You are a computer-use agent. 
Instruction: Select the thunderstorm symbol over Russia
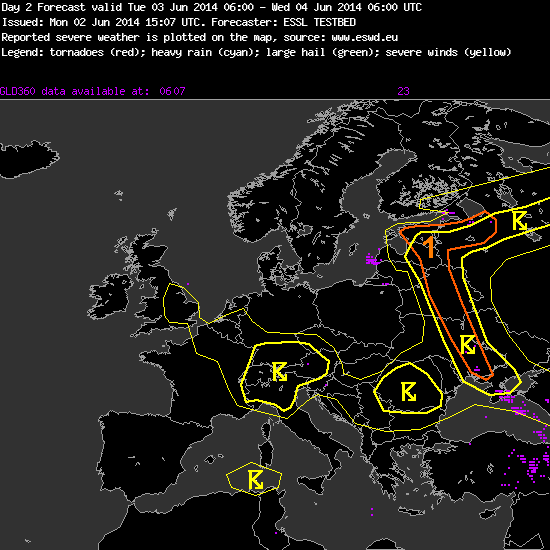click(x=519, y=221)
